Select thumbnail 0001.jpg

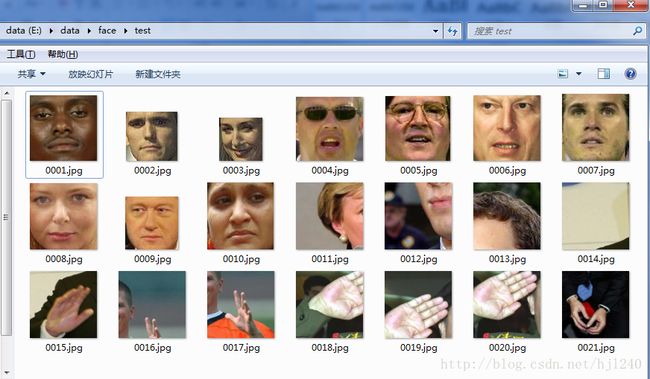(63, 128)
